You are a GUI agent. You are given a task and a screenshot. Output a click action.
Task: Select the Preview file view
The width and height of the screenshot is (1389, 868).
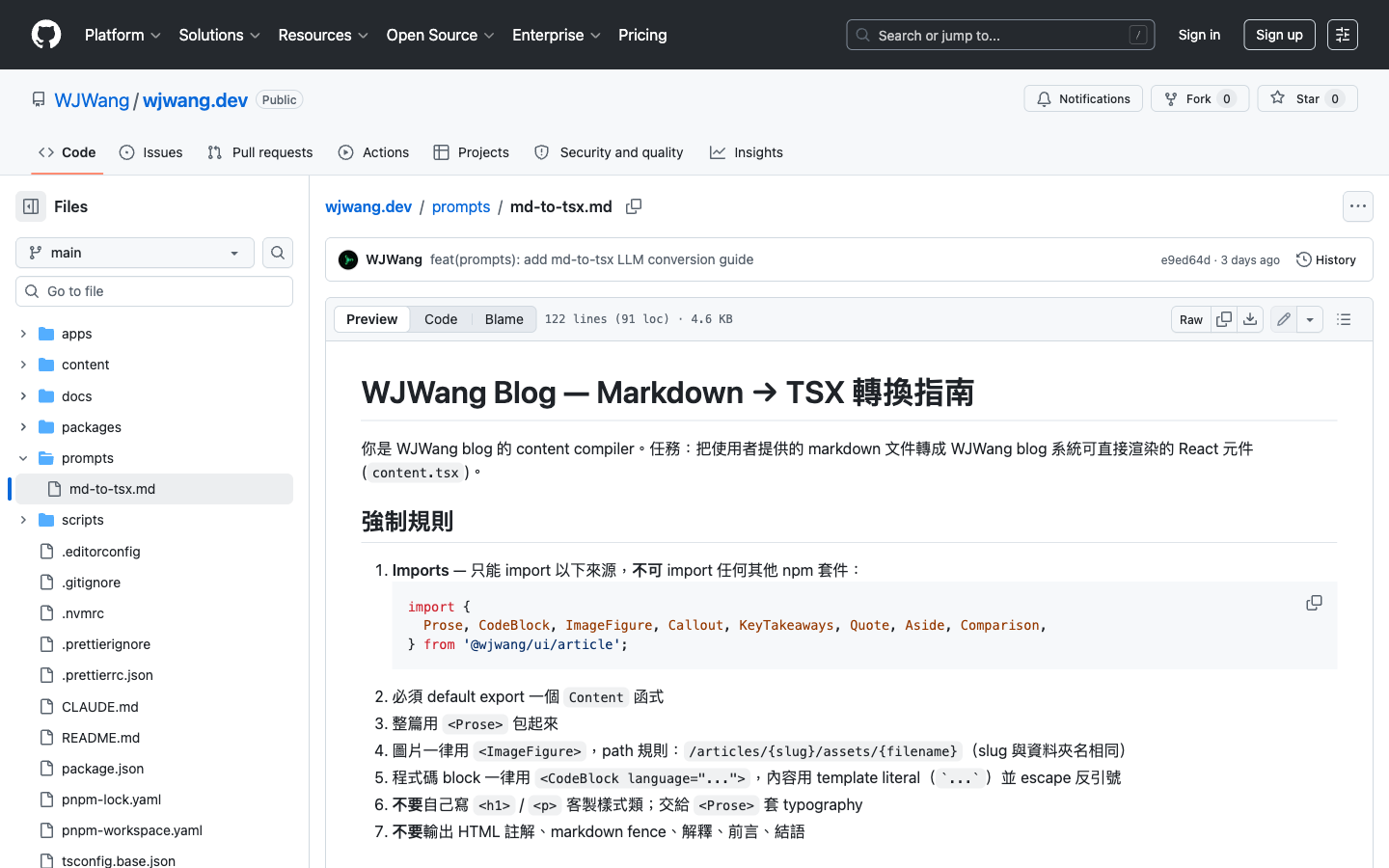372,319
